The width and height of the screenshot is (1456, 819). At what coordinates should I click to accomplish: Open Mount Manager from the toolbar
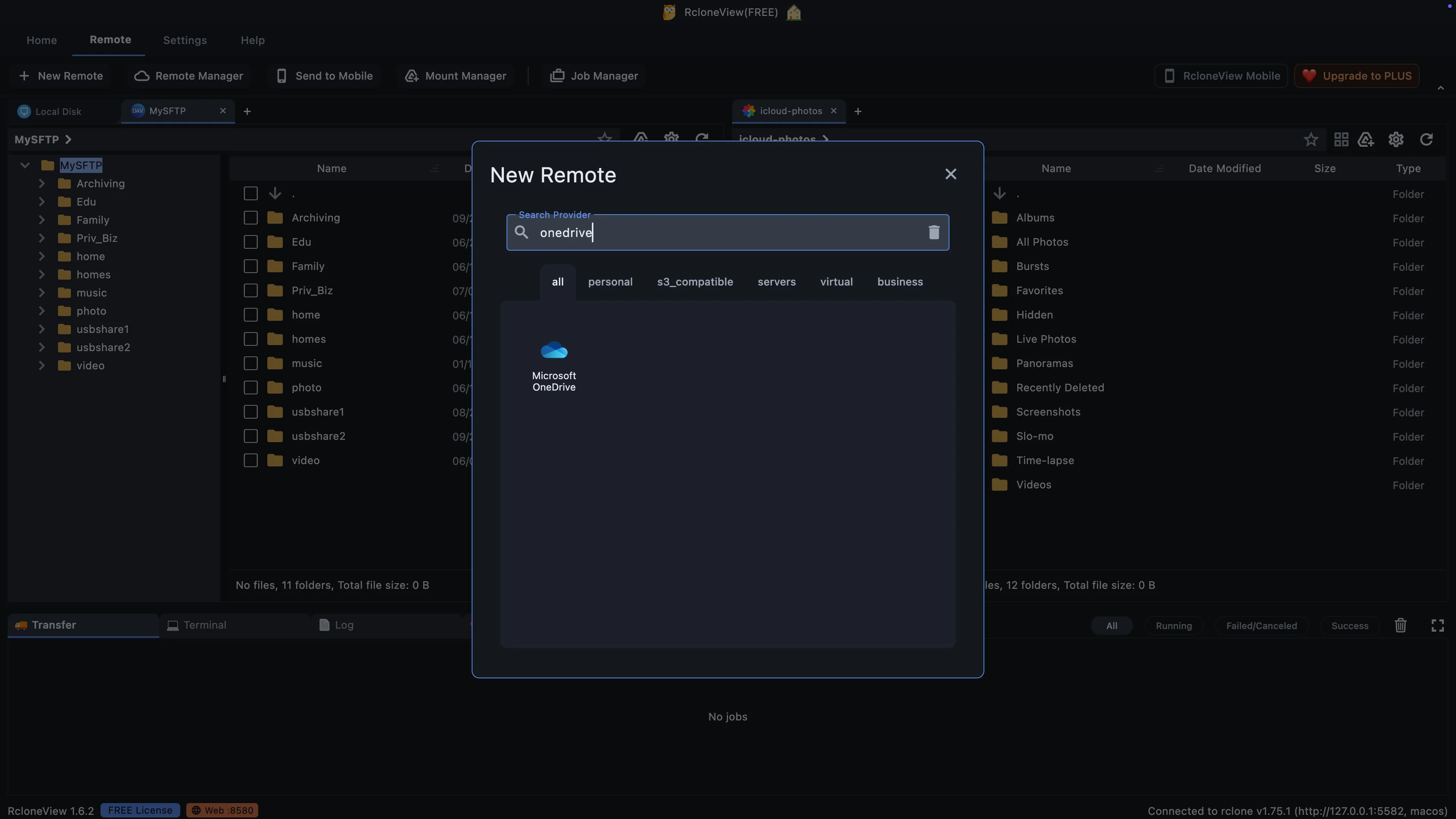(x=455, y=76)
